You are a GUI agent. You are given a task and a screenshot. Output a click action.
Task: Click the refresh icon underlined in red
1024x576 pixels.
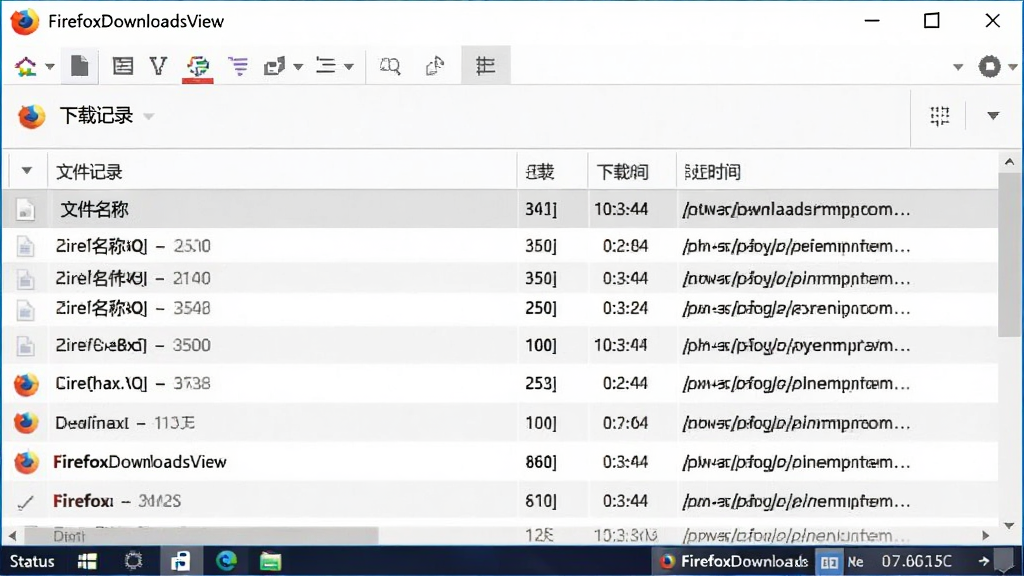point(198,67)
